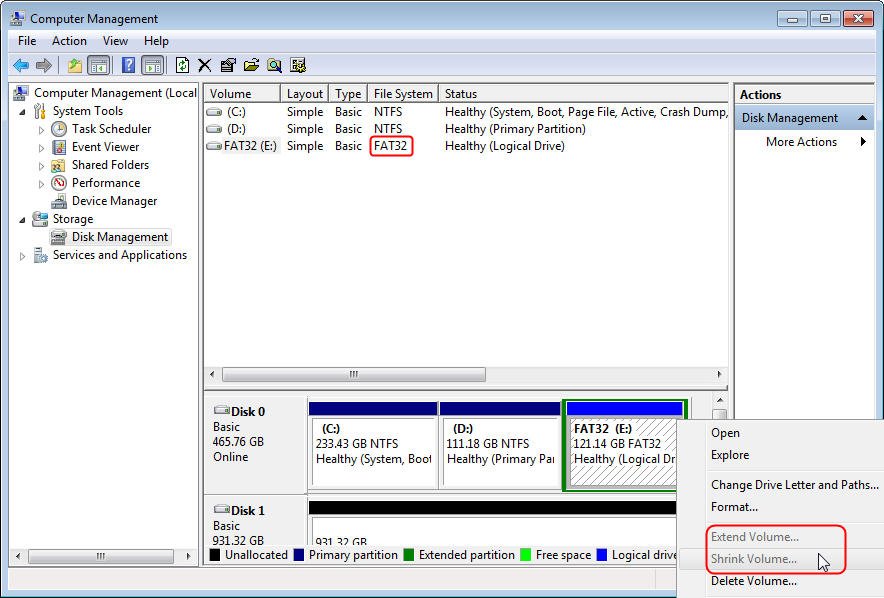The image size is (884, 598).
Task: Toggle Show/Hide Action Pane toolbar button
Action: pos(152,65)
